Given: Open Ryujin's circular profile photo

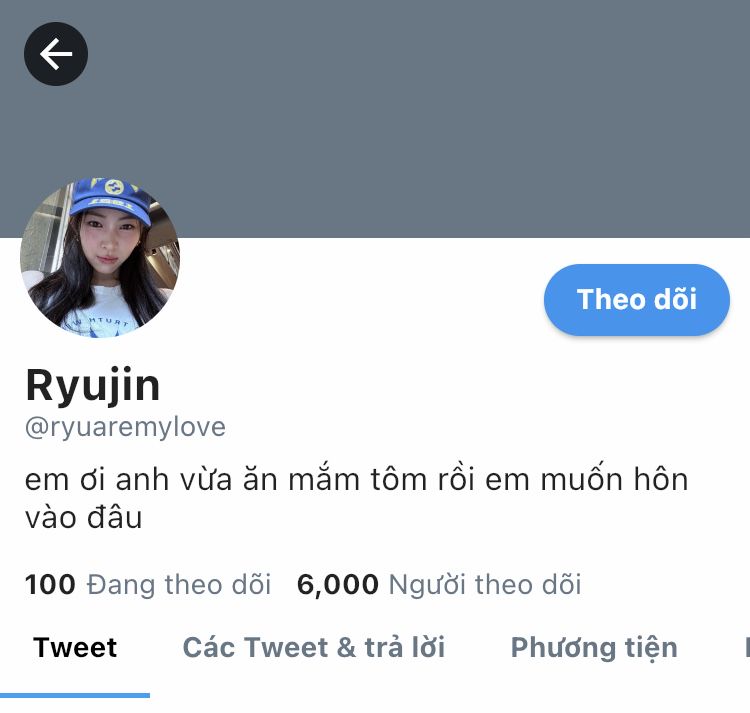Looking at the screenshot, I should tap(100, 258).
